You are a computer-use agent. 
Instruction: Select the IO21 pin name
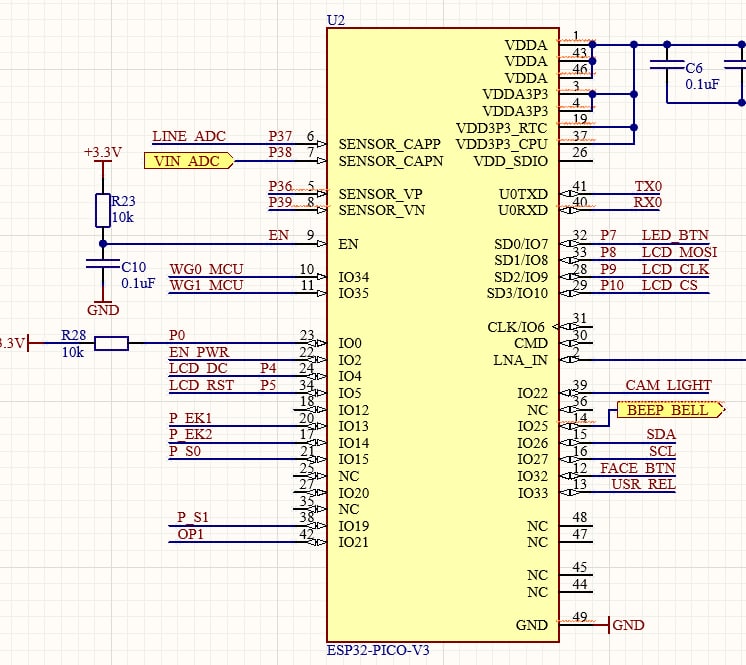point(353,542)
